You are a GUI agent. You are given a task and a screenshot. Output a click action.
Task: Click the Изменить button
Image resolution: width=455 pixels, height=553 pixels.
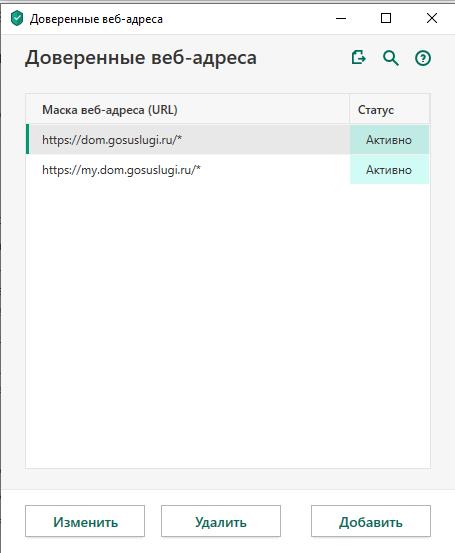[85, 521]
